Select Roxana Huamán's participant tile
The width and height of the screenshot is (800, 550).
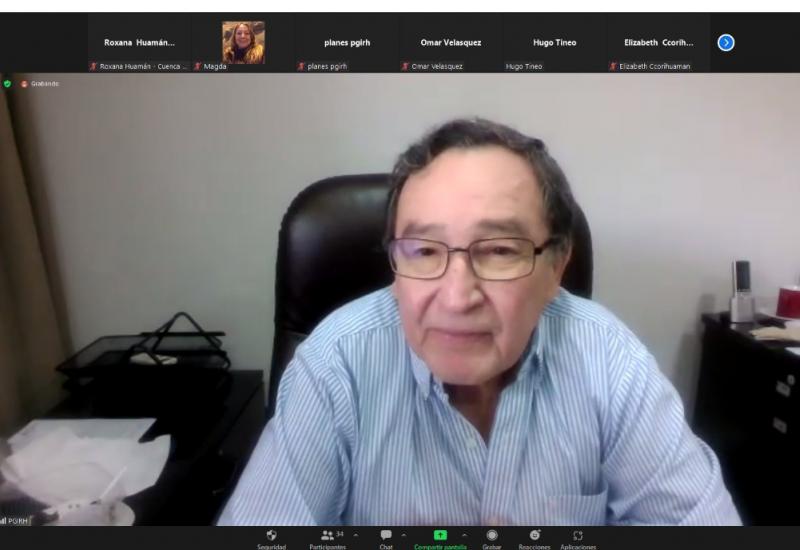click(139, 43)
